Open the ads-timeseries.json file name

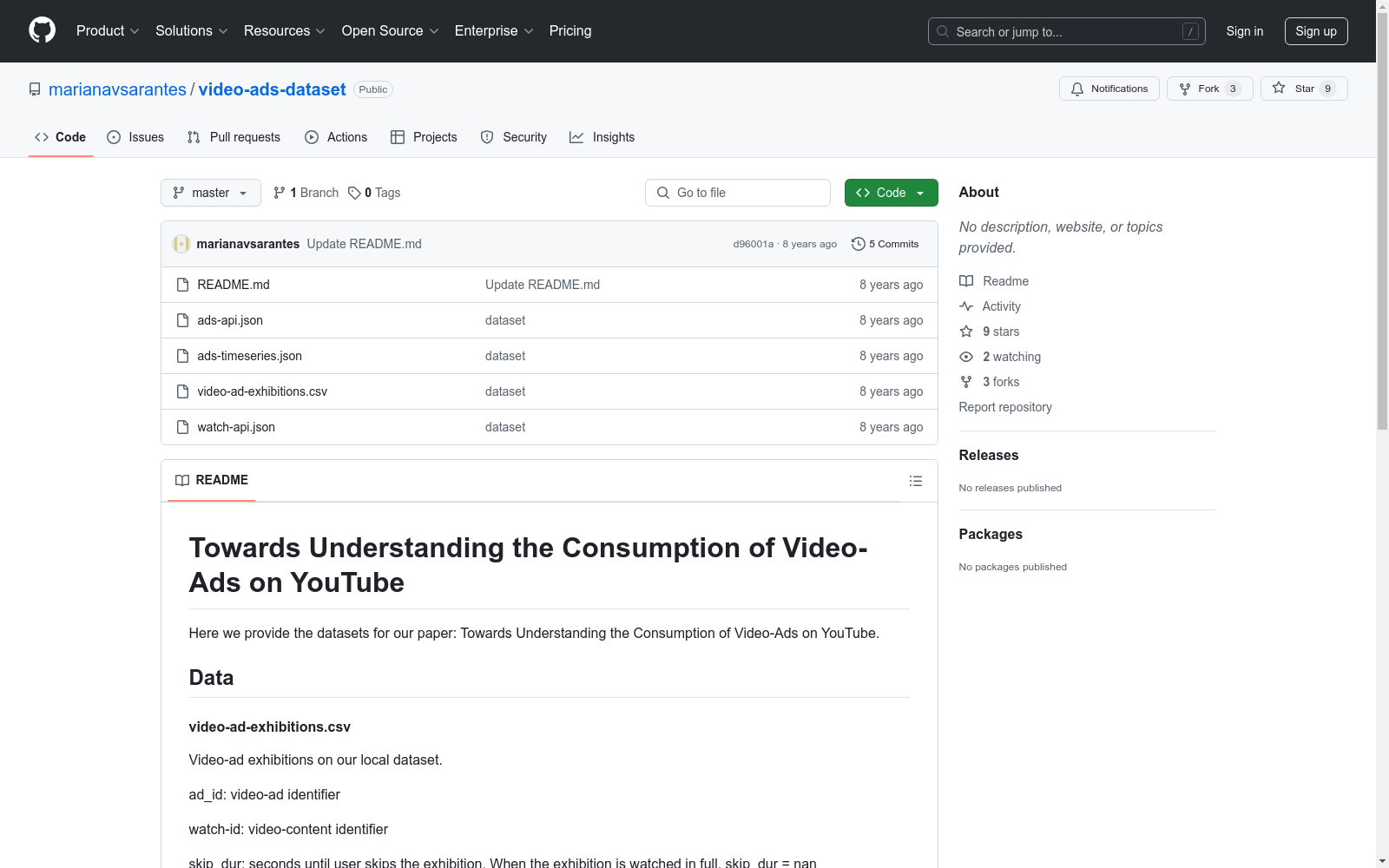pyautogui.click(x=250, y=356)
